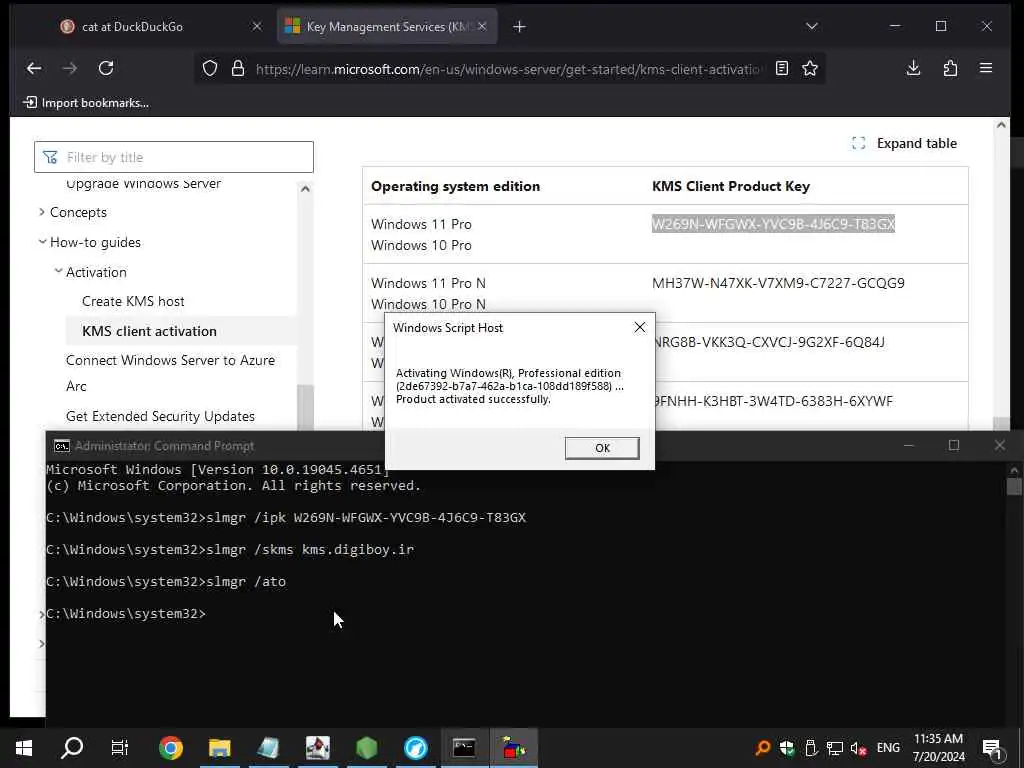The image size is (1024, 768).
Task: Toggle reader view icon in address bar
Action: (781, 68)
